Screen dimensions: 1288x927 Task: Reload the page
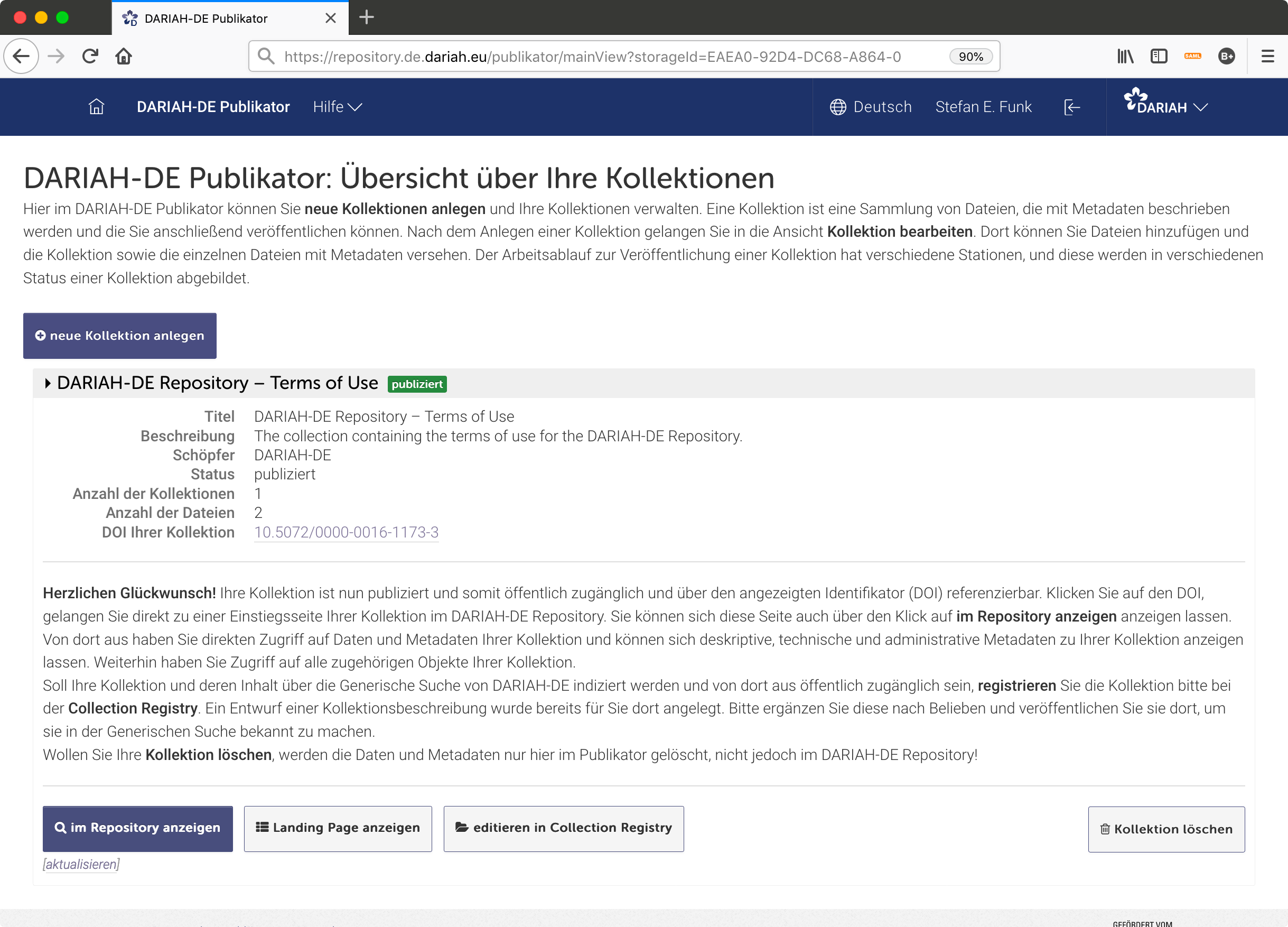(x=90, y=55)
